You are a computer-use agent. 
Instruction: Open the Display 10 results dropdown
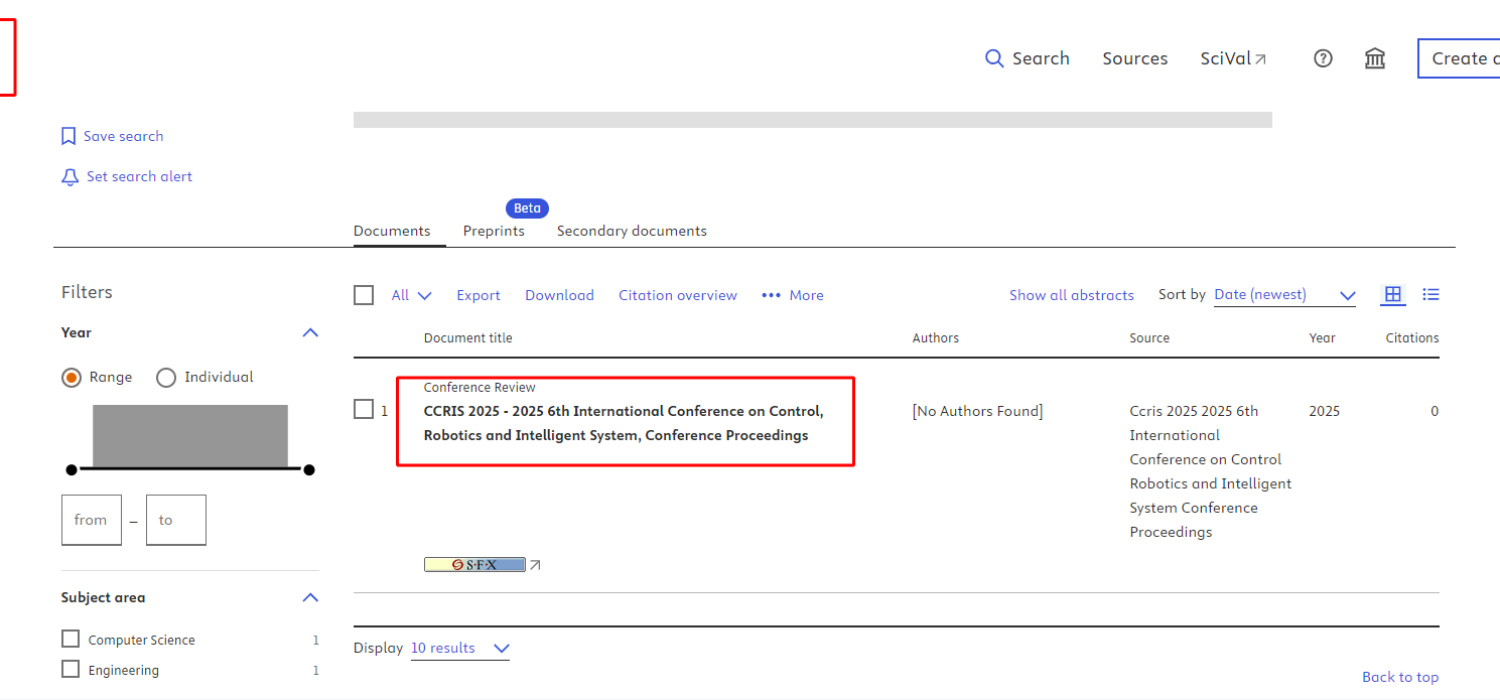(x=460, y=648)
